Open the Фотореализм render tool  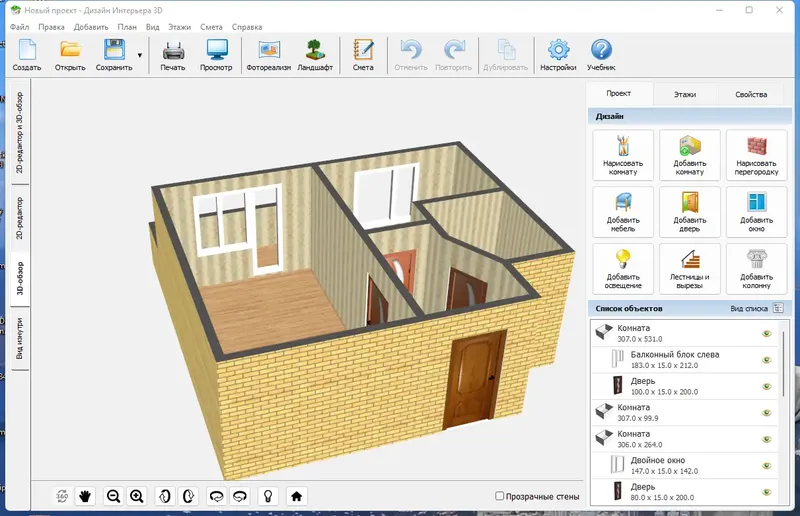click(x=268, y=55)
